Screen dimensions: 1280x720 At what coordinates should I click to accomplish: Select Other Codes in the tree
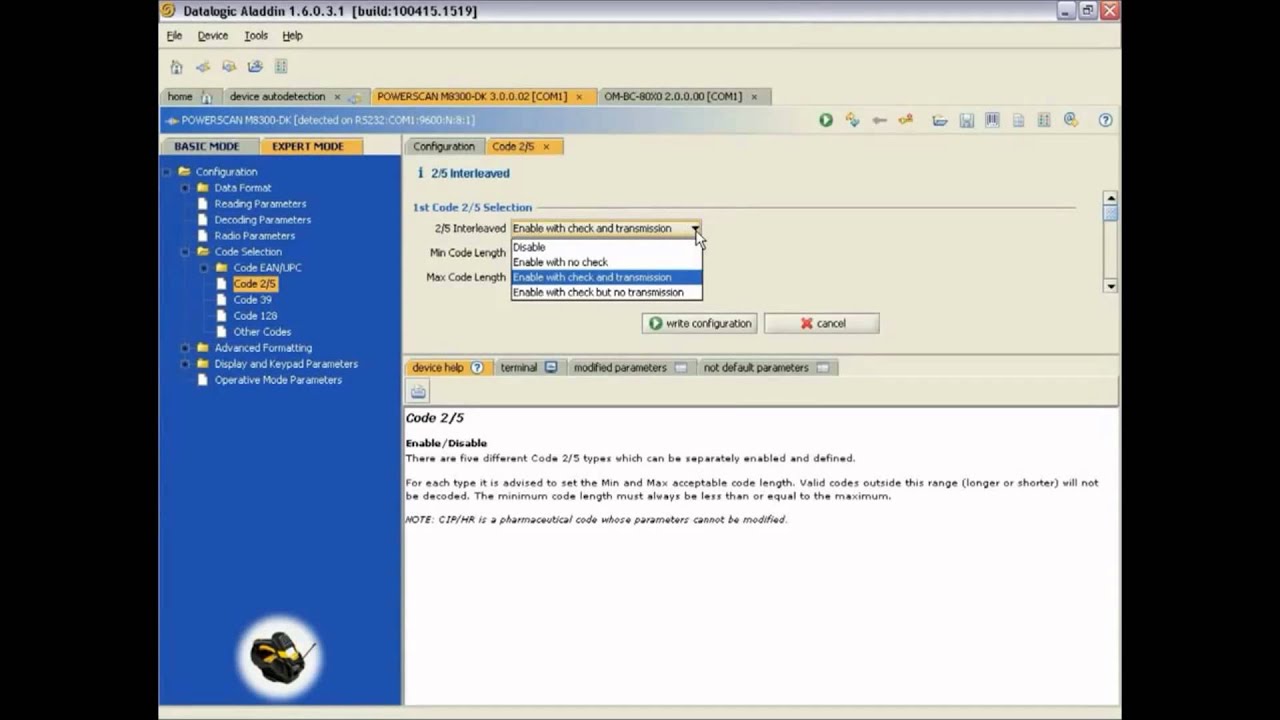point(262,332)
